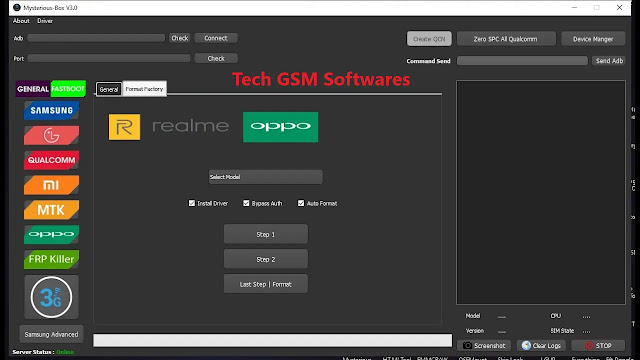The image size is (640, 360).
Task: Click the Version info label
Action: tap(475, 331)
